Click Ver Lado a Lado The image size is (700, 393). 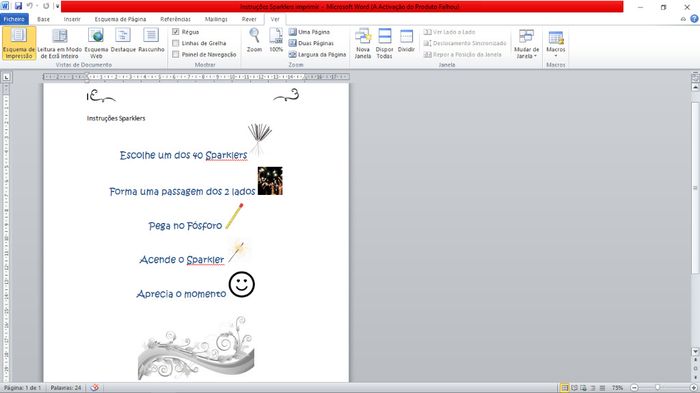[x=450, y=32]
